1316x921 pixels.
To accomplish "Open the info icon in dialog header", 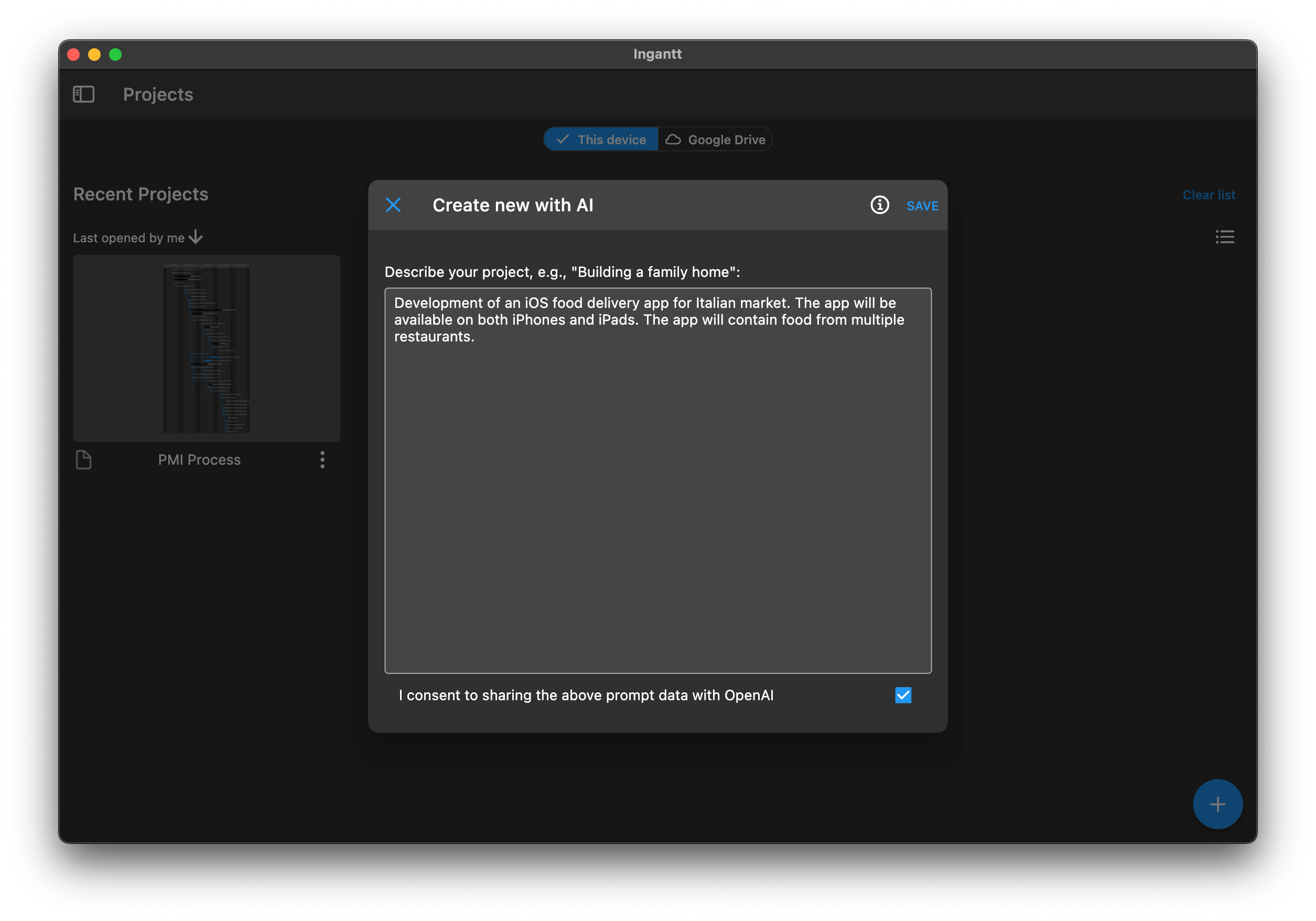I will [879, 205].
